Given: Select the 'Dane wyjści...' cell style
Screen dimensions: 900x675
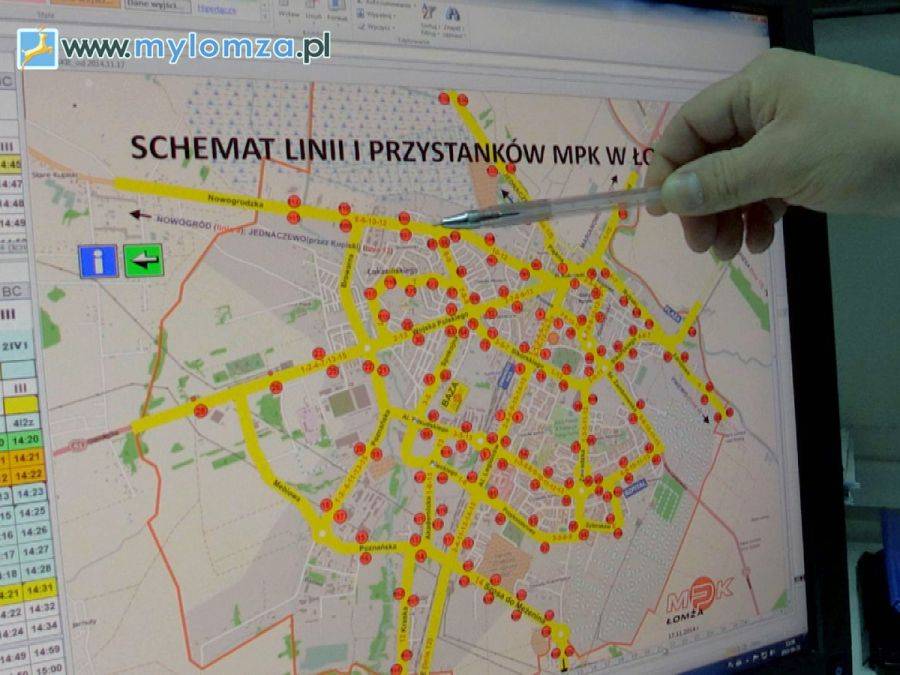Looking at the screenshot, I should (157, 5).
